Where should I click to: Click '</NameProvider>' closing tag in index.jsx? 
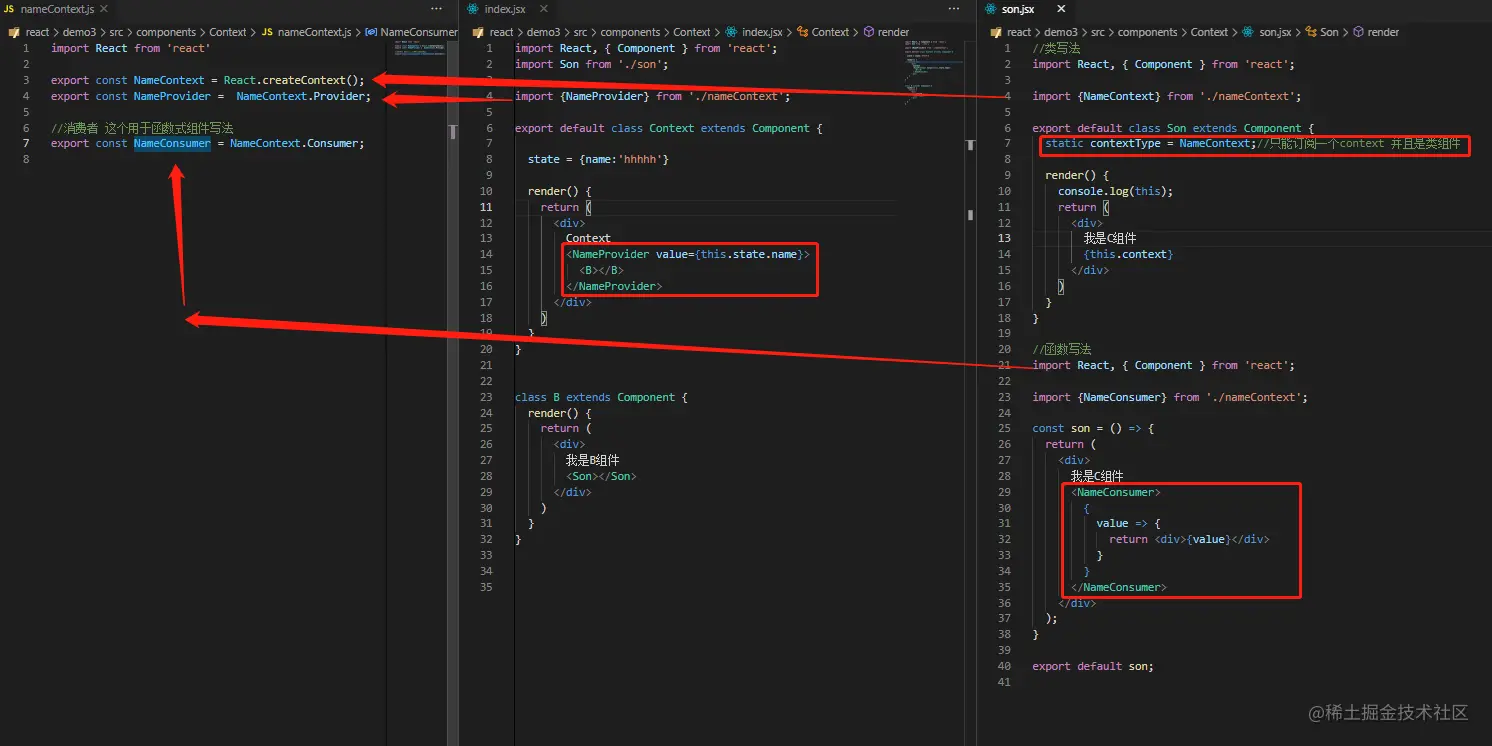614,286
